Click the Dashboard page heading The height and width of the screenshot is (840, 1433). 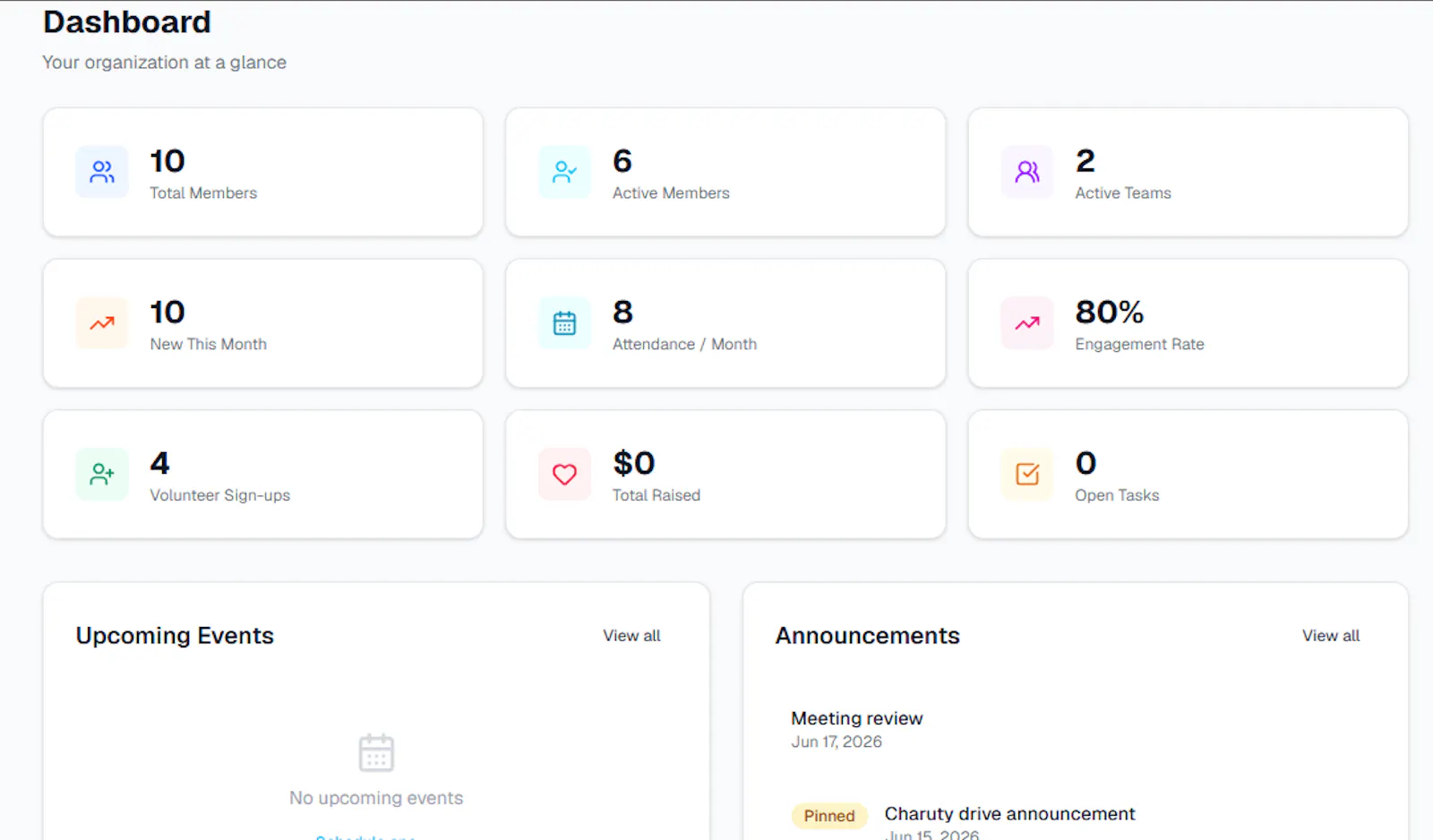click(127, 22)
